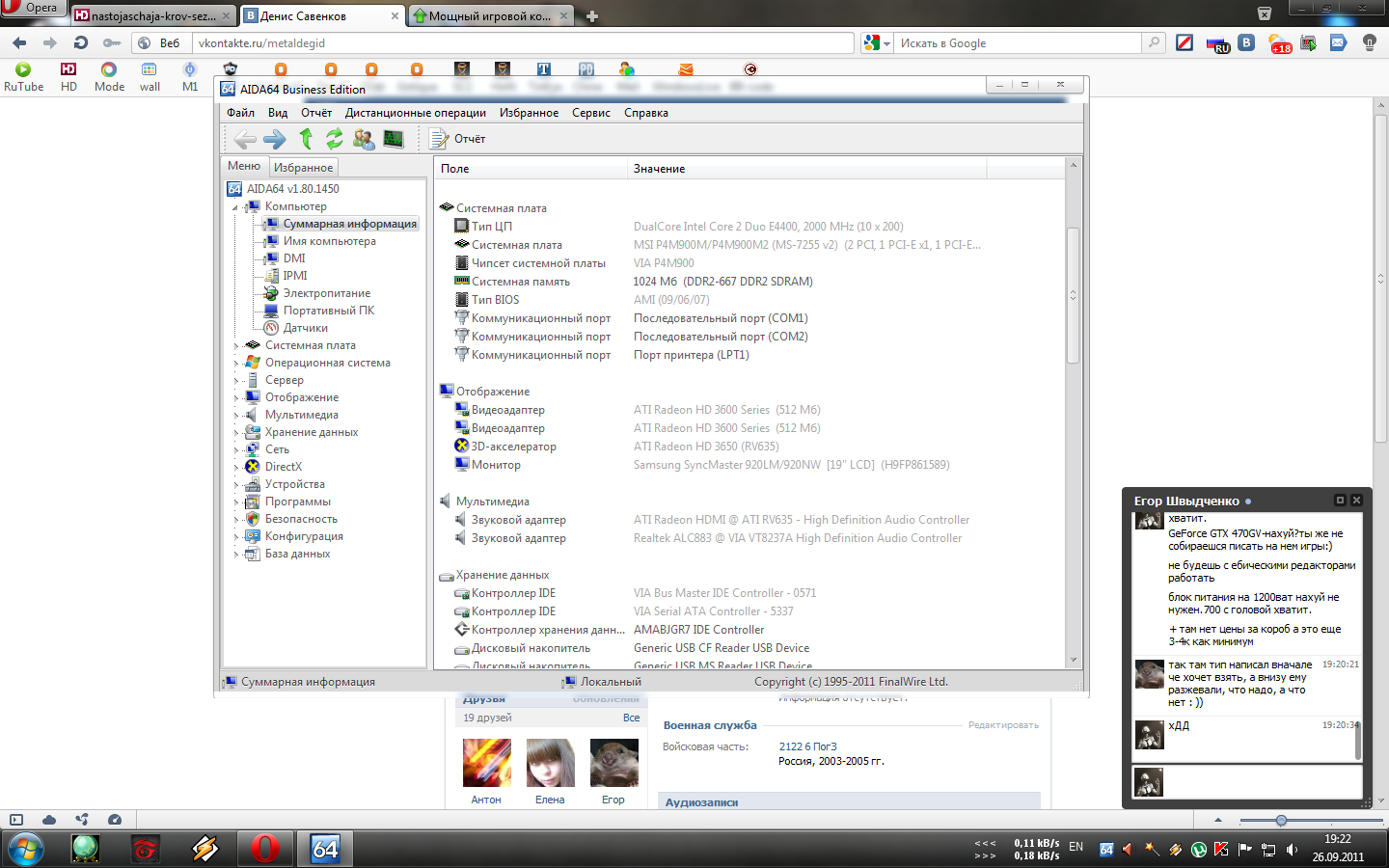Screen dimensions: 1389x868
Task: Open the Google search engine dropdown
Action: (x=877, y=43)
